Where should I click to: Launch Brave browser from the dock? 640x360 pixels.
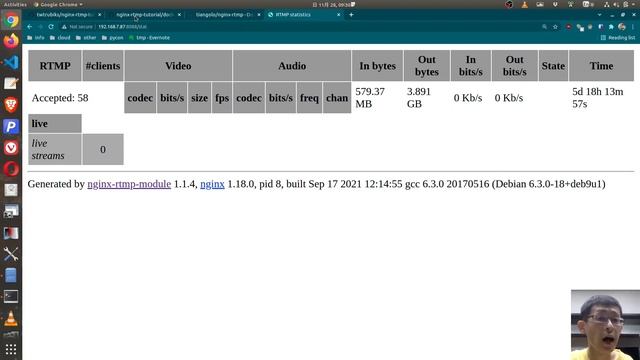tap(11, 104)
